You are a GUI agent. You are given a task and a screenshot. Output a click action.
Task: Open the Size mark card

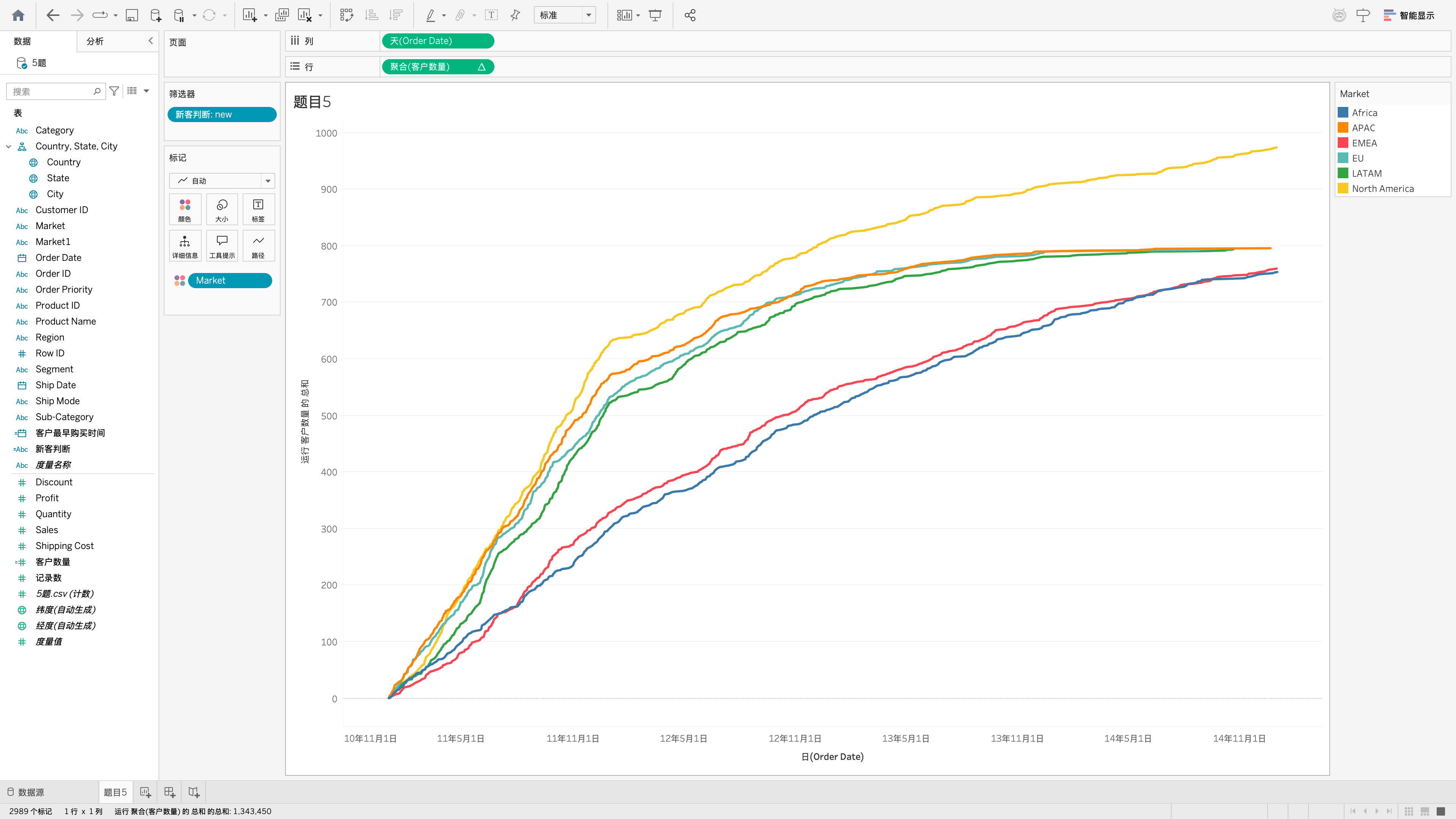click(x=222, y=210)
